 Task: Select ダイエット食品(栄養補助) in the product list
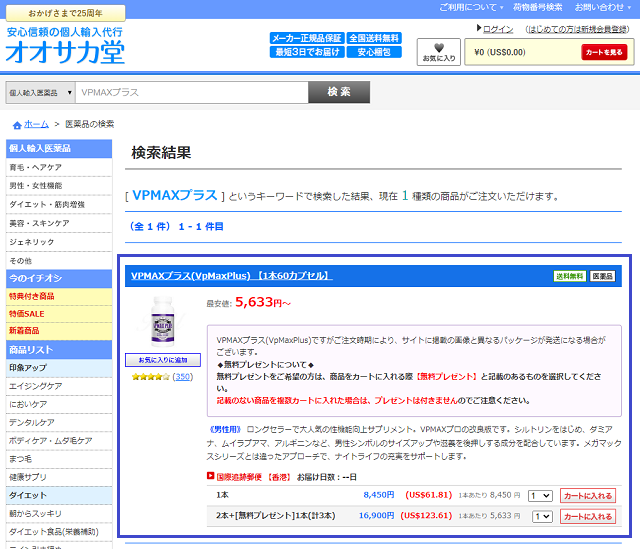(59, 532)
